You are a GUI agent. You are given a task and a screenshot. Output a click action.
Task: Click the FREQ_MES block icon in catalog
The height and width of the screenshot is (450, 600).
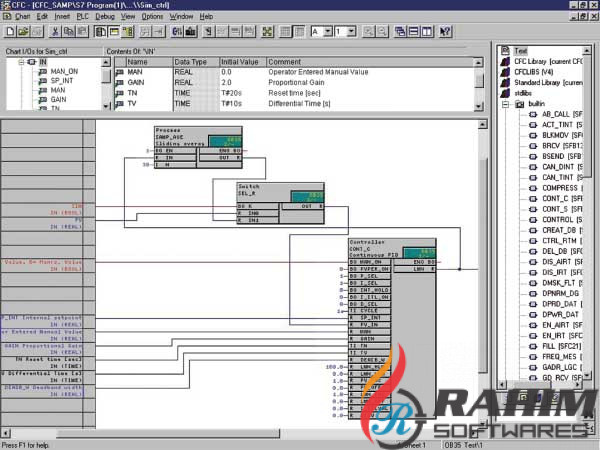pyautogui.click(x=533, y=357)
